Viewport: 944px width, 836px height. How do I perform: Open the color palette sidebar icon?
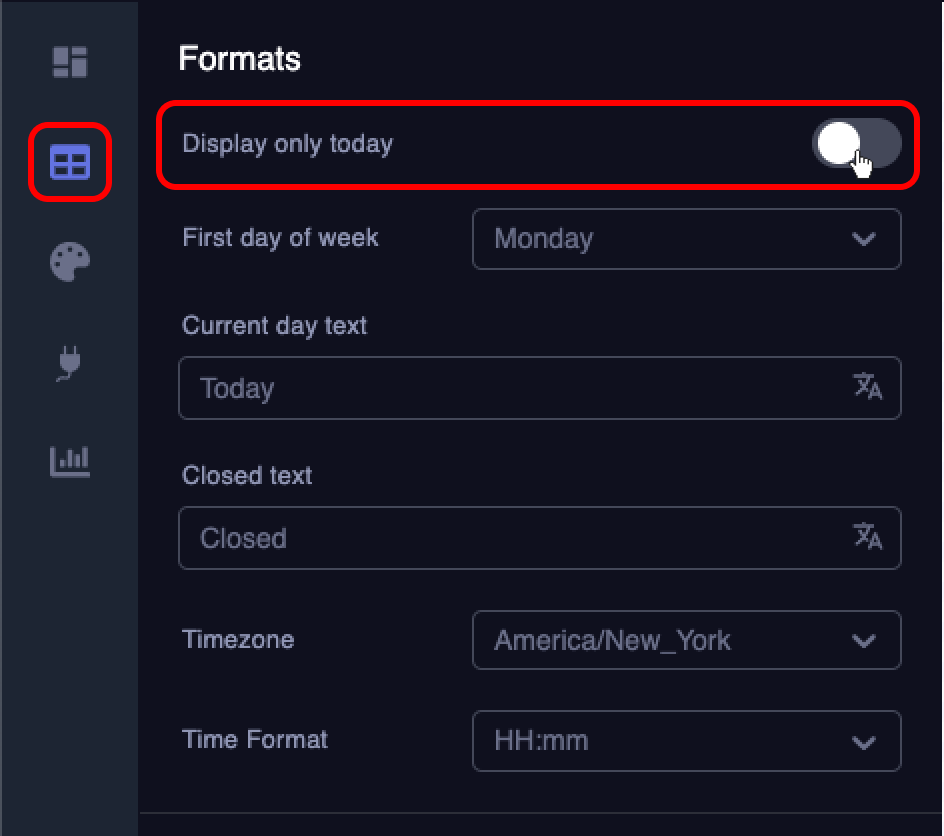70,261
